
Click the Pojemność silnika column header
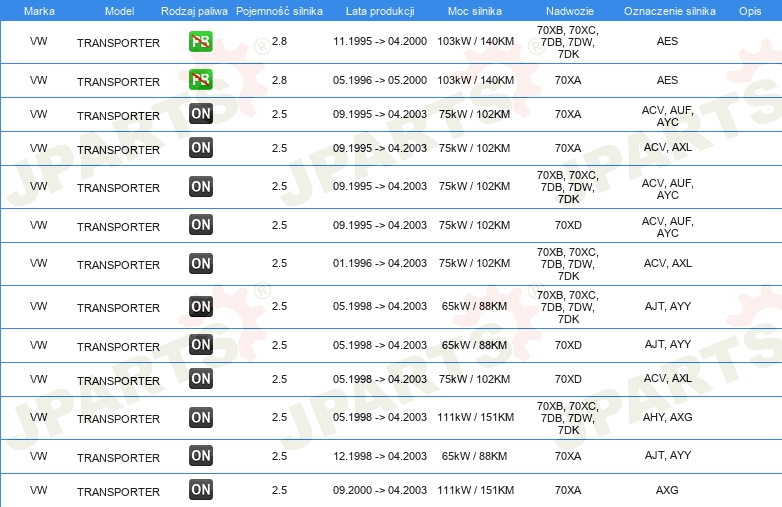click(279, 11)
